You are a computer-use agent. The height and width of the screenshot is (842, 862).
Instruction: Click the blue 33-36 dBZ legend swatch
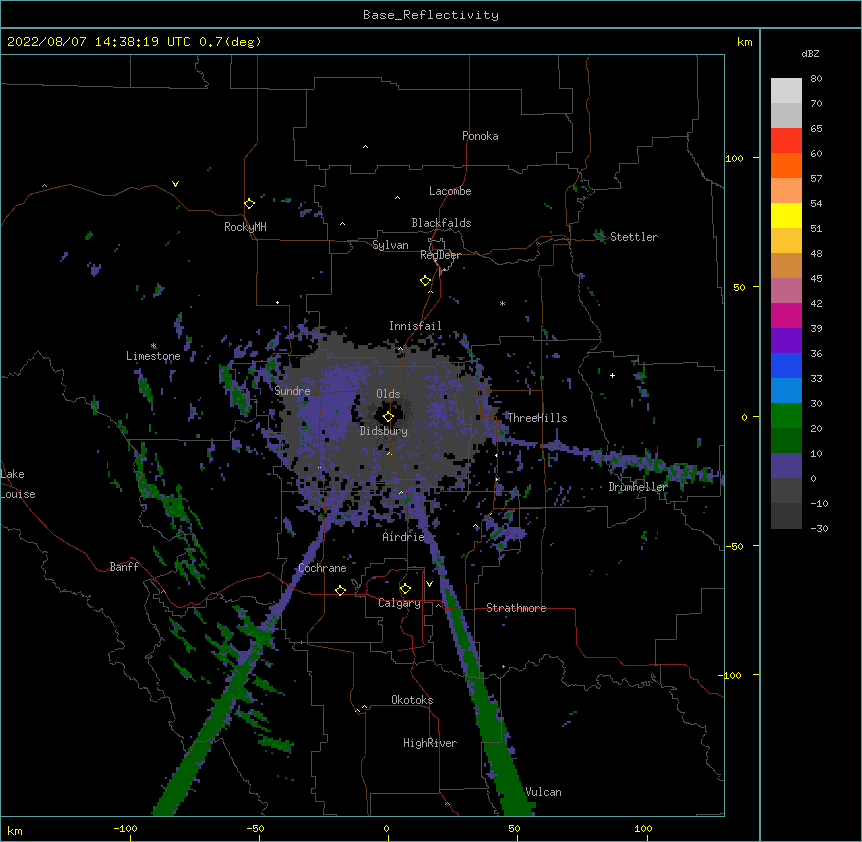pos(786,366)
